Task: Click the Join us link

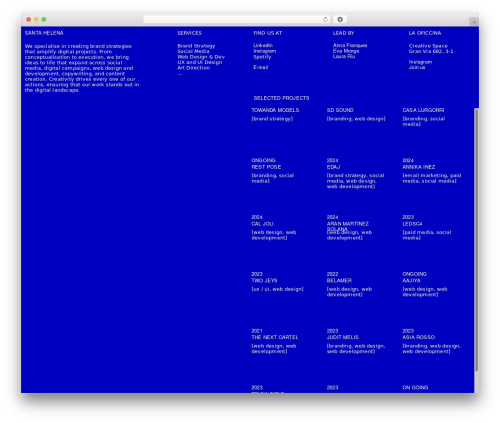Action: (x=417, y=67)
